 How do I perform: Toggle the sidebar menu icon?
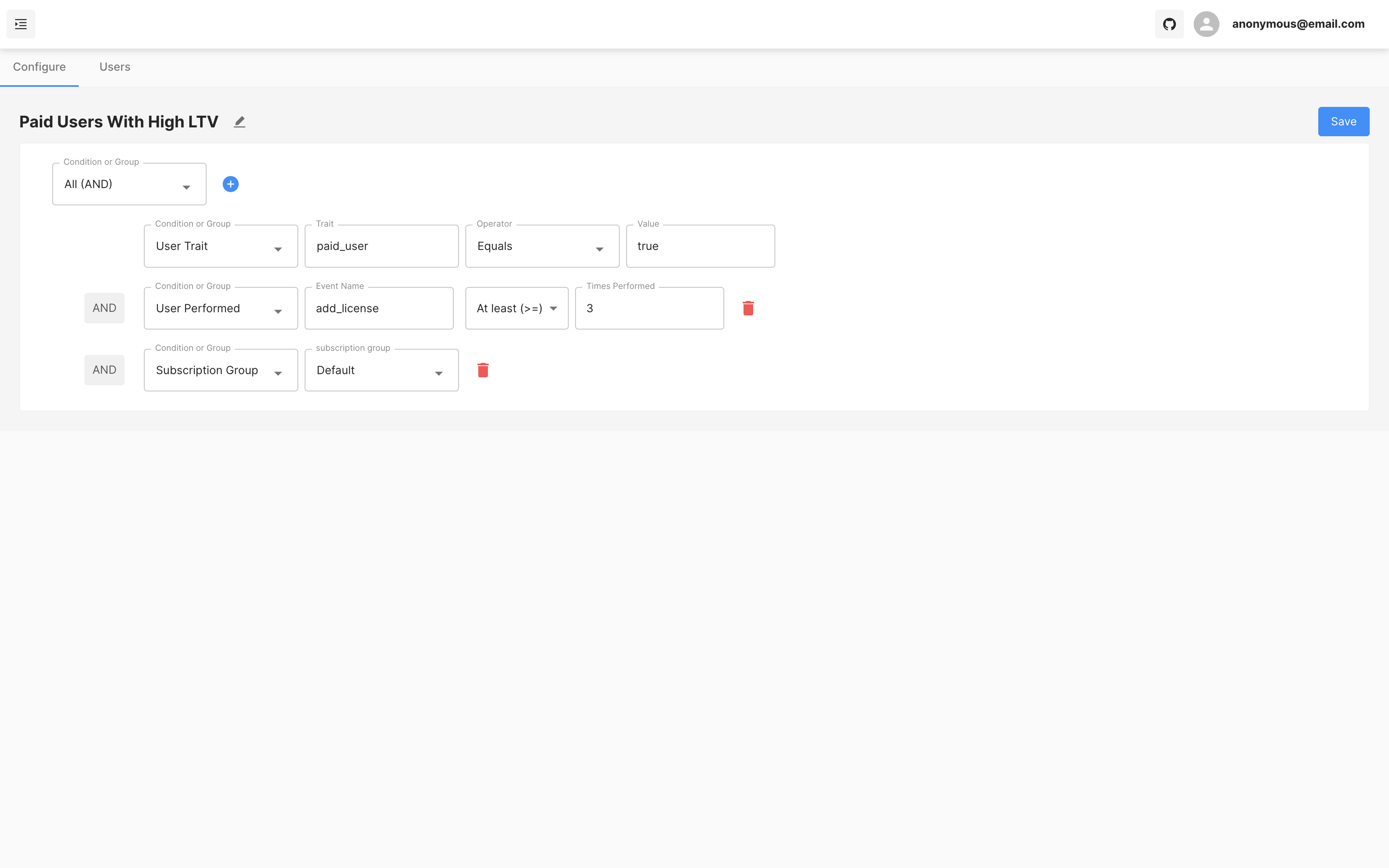pyautogui.click(x=20, y=24)
